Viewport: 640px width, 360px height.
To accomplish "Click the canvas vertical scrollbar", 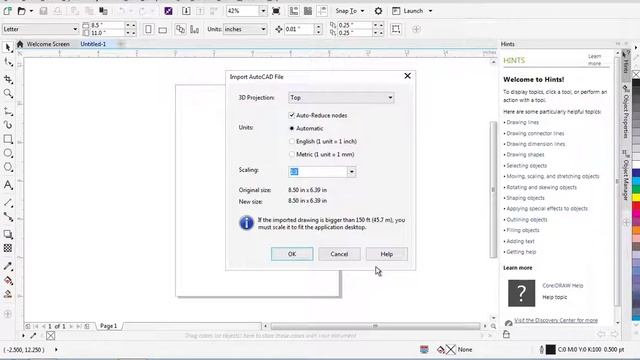I will tap(493, 189).
